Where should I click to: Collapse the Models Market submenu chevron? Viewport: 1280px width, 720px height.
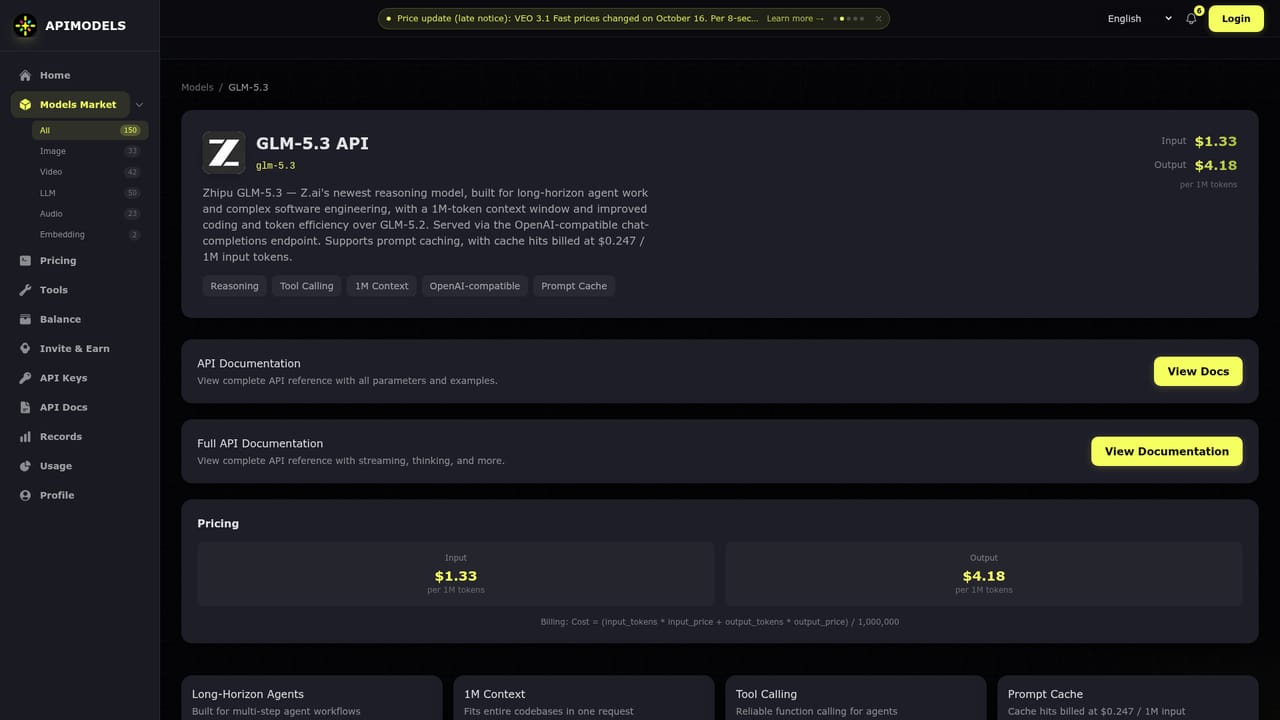[139, 104]
